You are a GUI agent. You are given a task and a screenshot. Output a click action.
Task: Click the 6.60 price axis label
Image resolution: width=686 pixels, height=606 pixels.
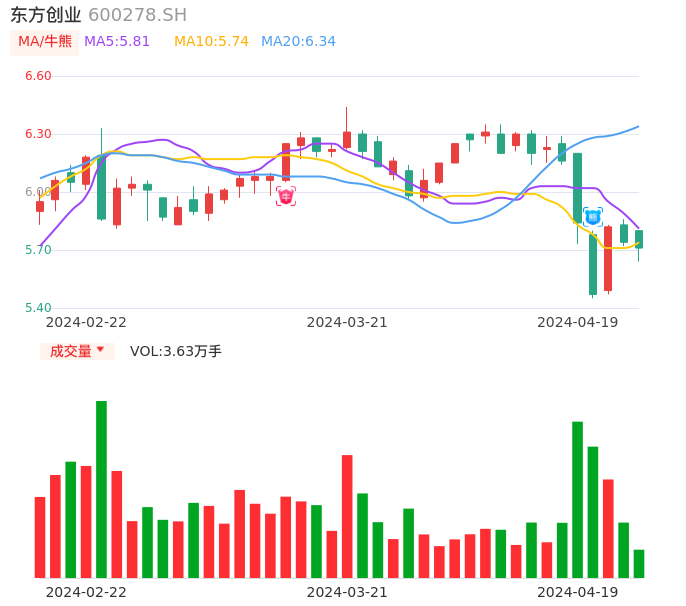point(38,76)
